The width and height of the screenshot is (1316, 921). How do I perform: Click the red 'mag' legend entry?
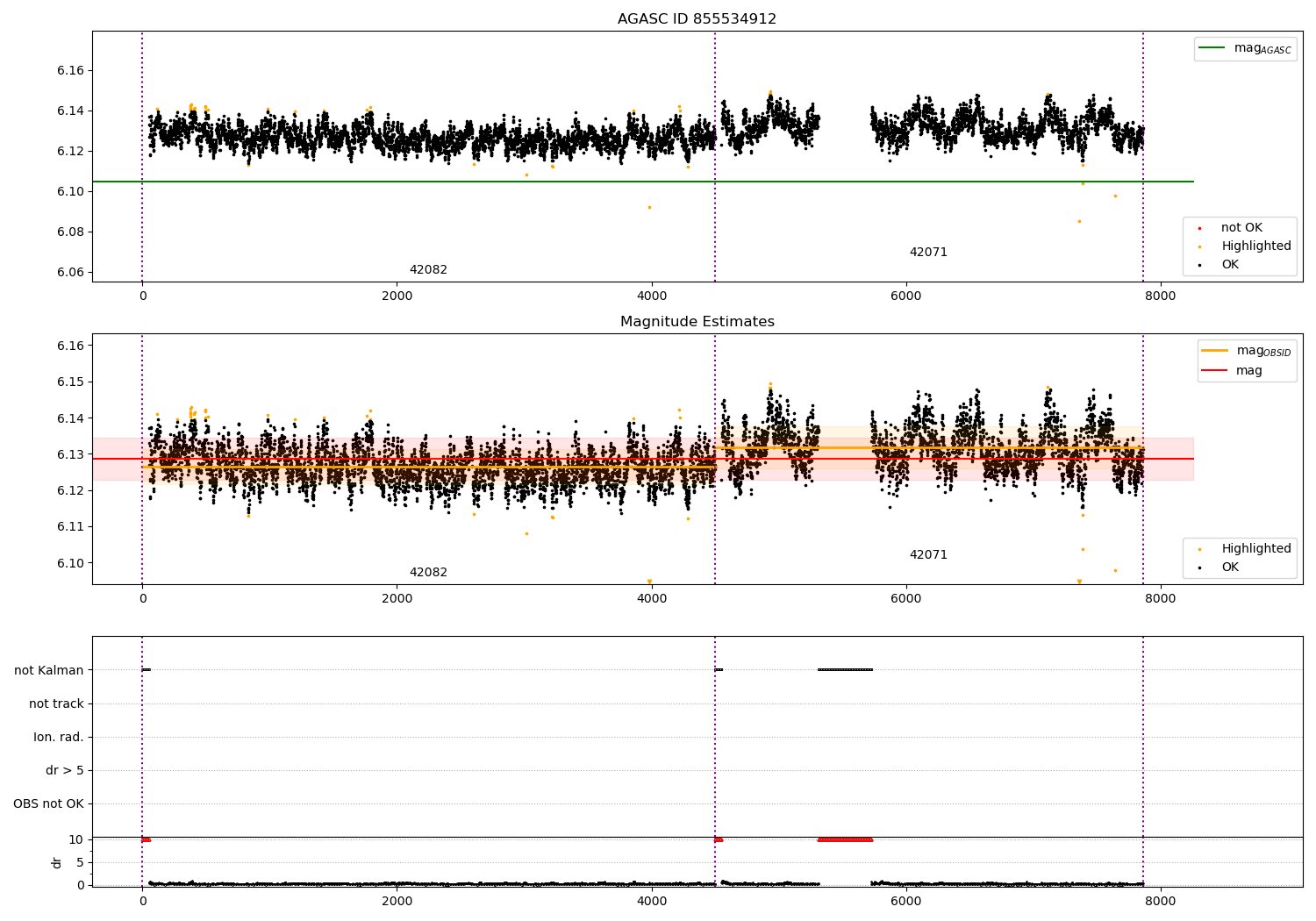[1248, 370]
